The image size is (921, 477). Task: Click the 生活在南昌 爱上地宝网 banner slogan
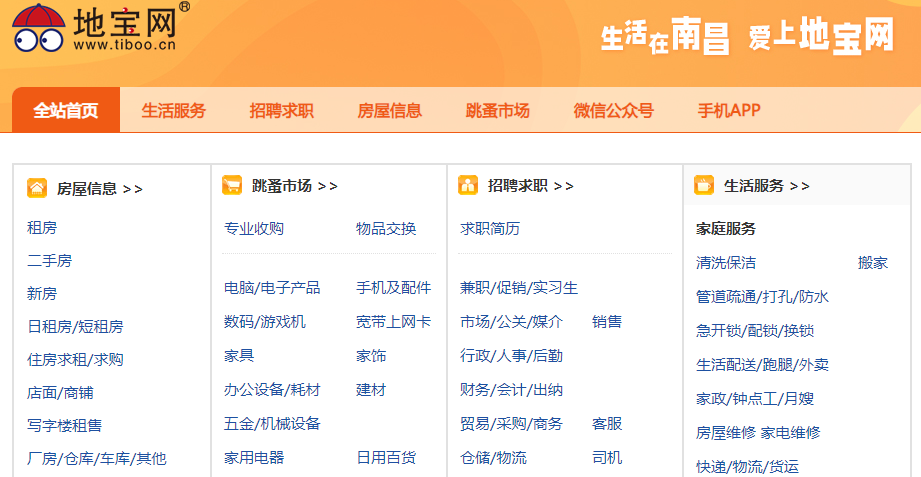click(x=747, y=36)
